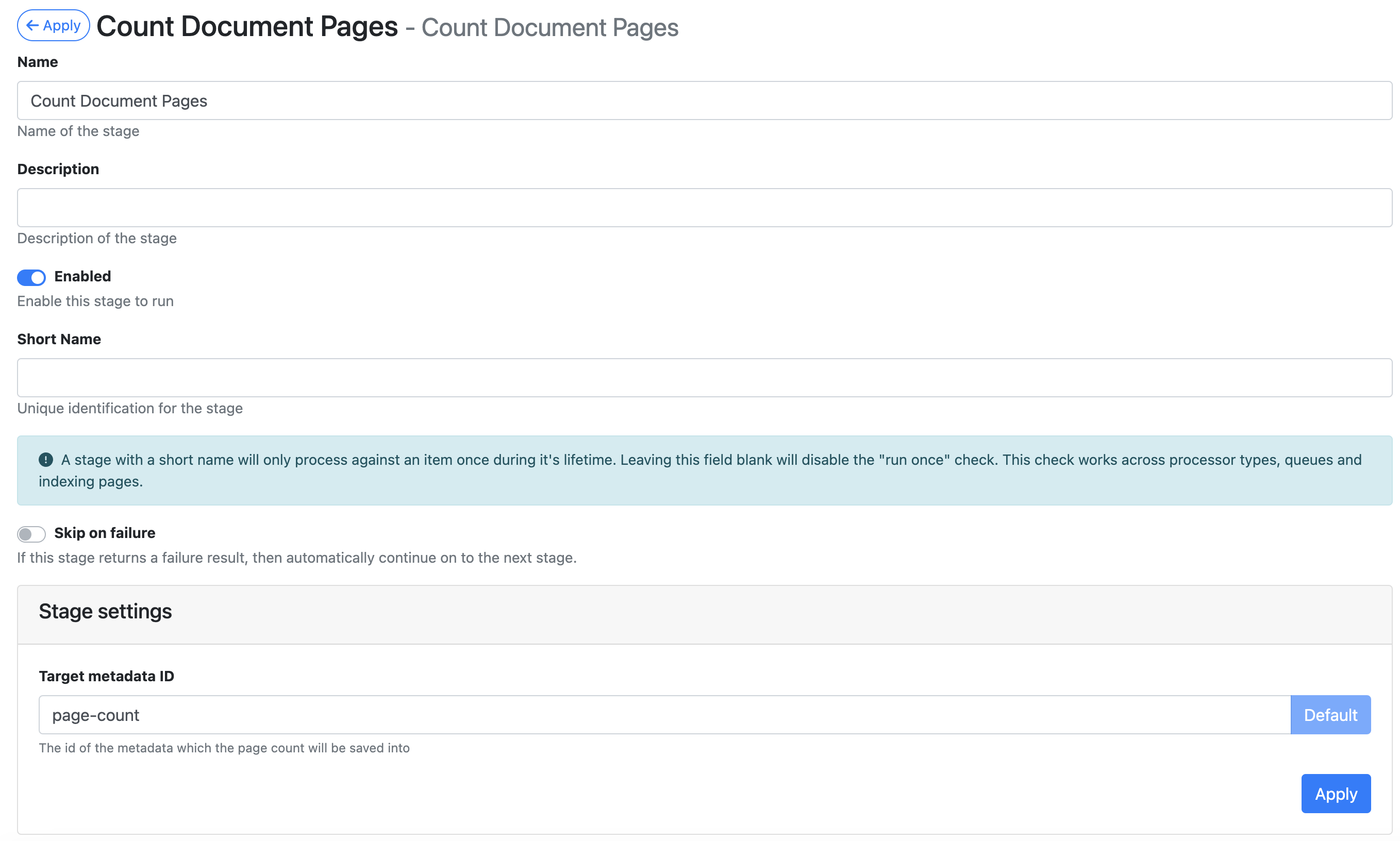Click into the empty Short Name field
1400x841 pixels.
pyautogui.click(x=704, y=378)
